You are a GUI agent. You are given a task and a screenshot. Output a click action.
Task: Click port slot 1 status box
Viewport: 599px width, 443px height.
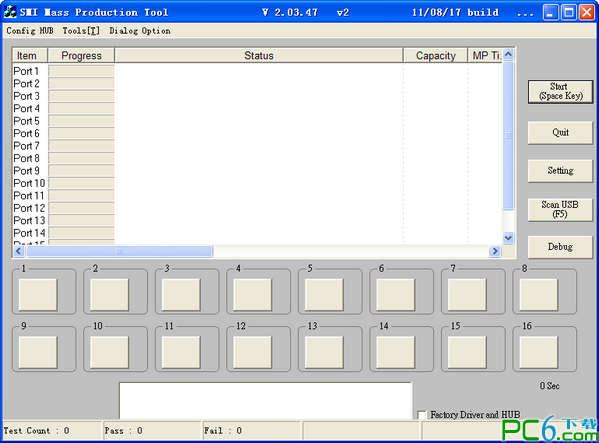click(38, 294)
